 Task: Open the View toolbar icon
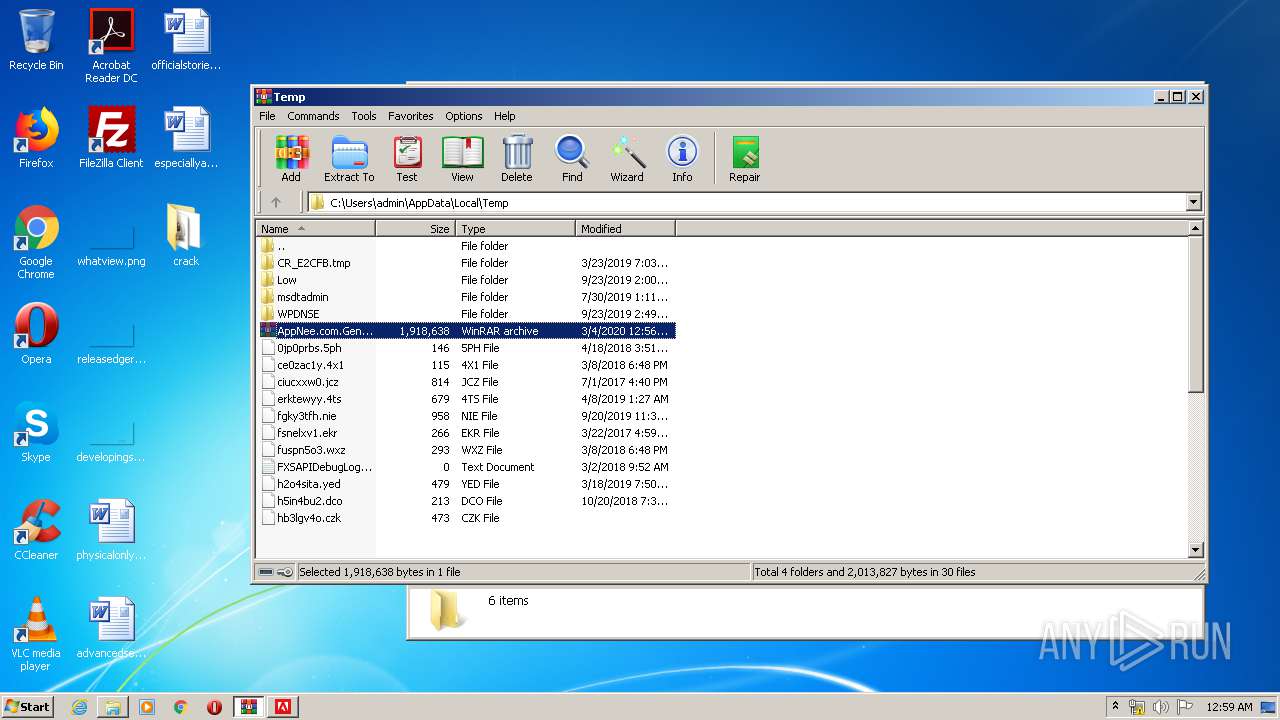pyautogui.click(x=462, y=159)
